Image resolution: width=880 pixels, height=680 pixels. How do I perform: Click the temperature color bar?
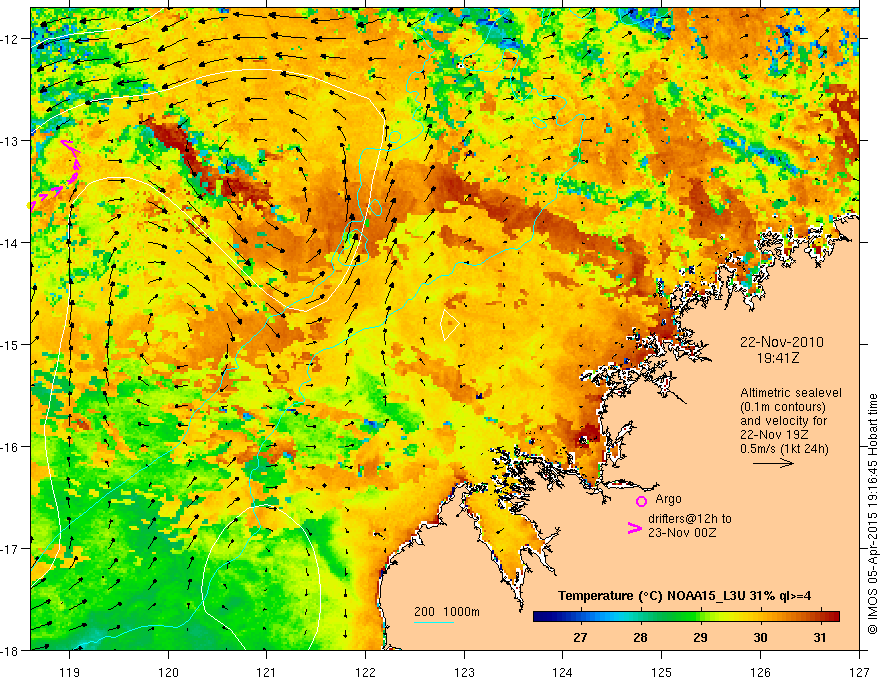[686, 617]
